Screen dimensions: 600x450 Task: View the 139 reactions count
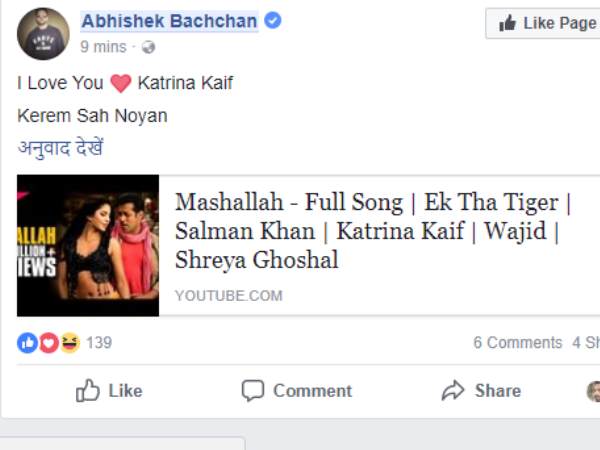point(99,343)
